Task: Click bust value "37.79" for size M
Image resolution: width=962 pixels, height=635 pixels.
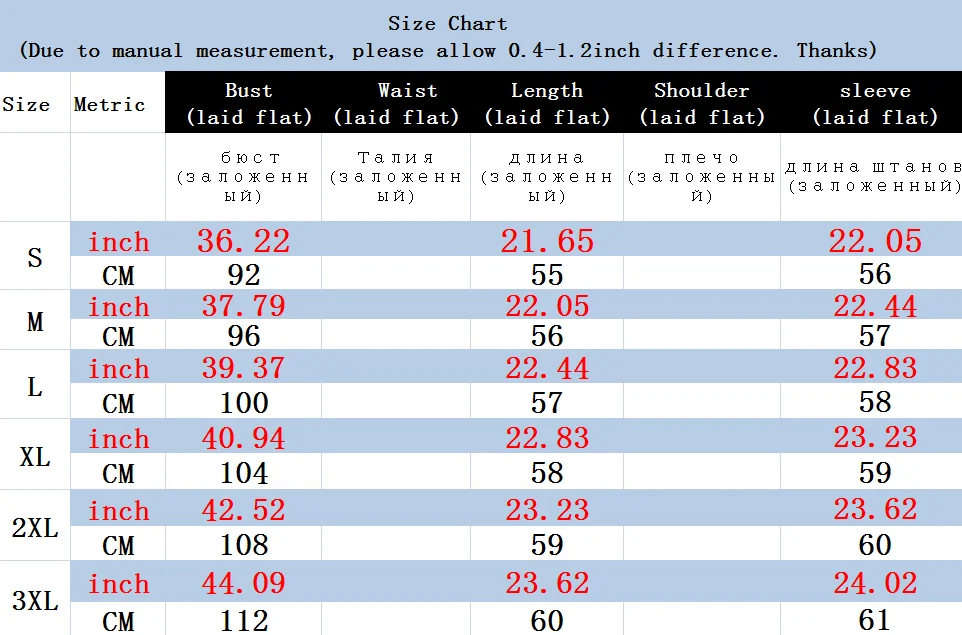Action: 244,306
